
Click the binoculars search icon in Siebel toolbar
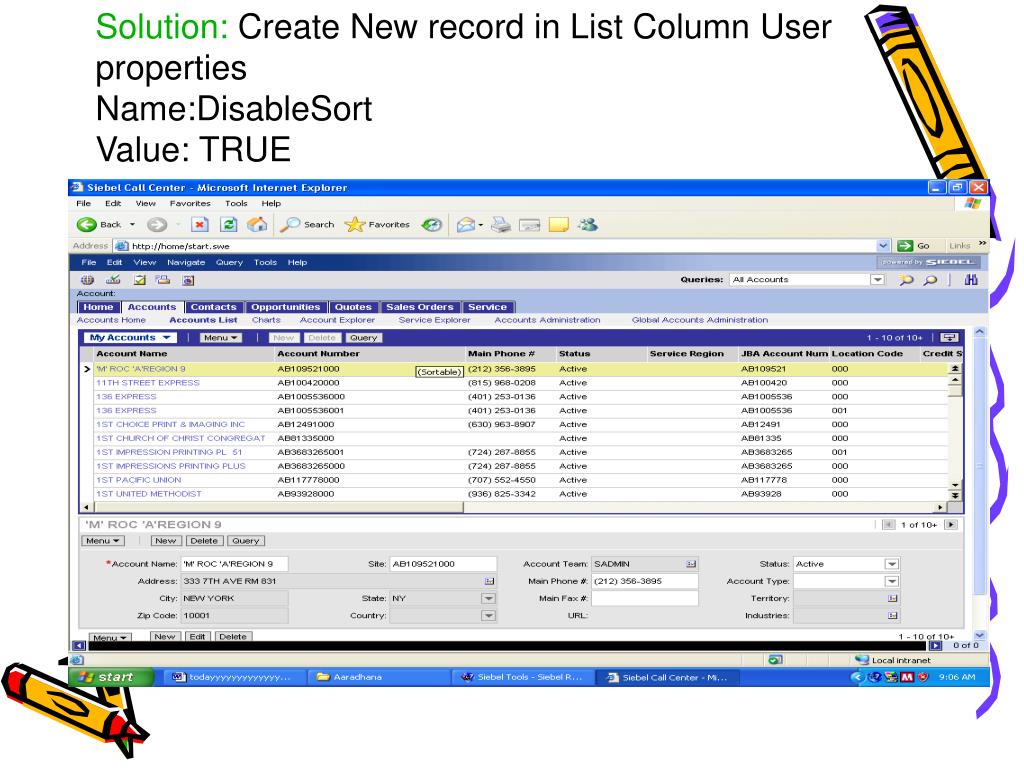tap(971, 280)
